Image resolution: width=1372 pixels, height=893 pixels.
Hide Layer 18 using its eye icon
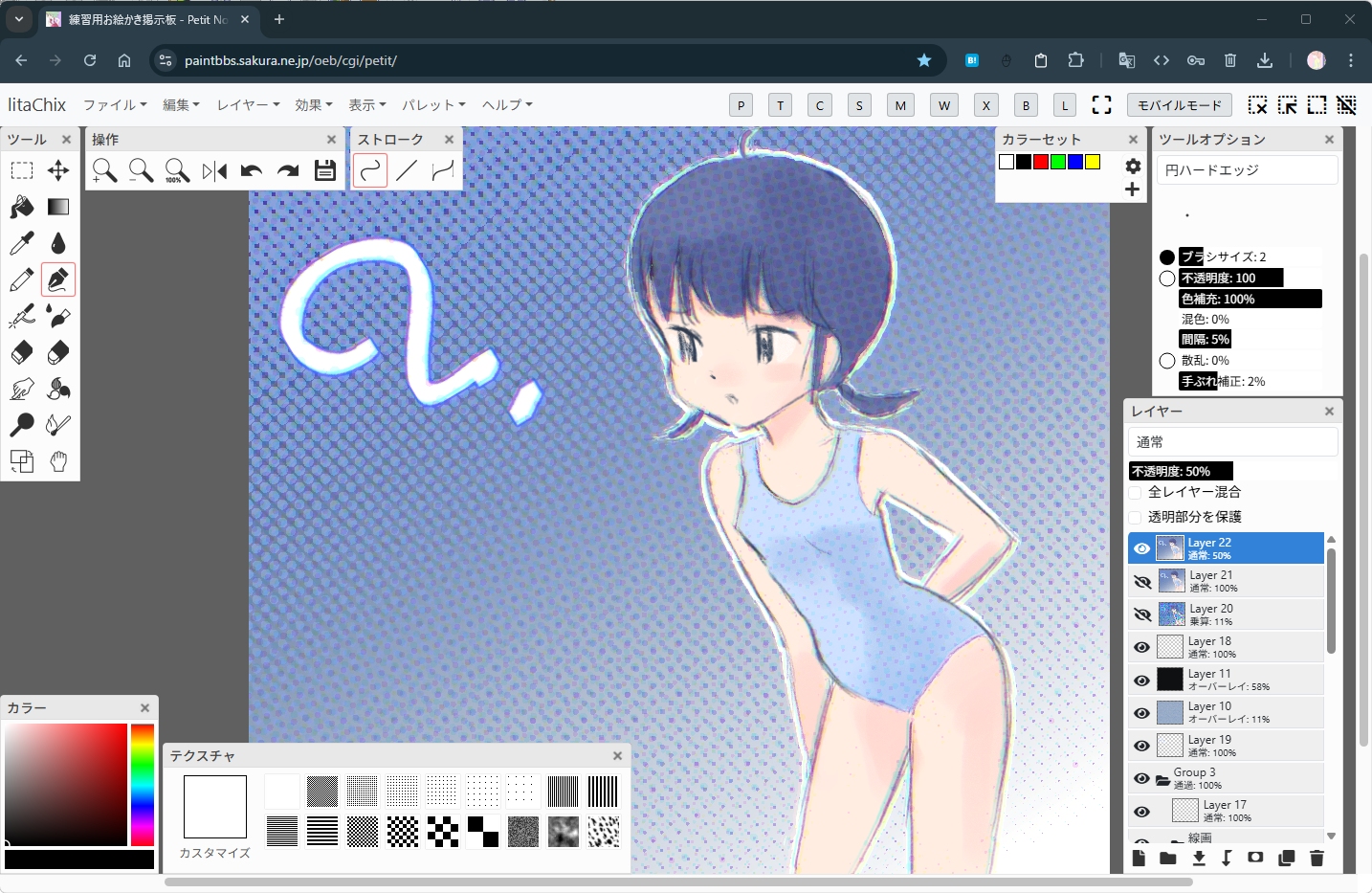(1141, 648)
